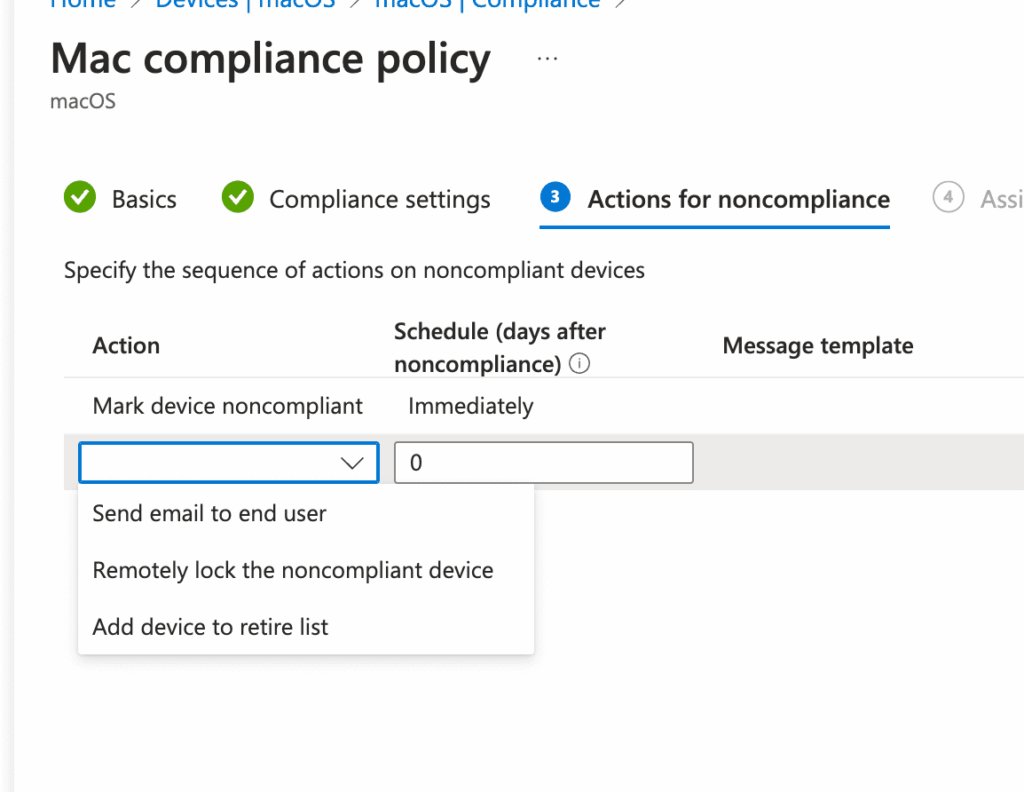Click the dropdown chevron in the Action cell

[352, 462]
